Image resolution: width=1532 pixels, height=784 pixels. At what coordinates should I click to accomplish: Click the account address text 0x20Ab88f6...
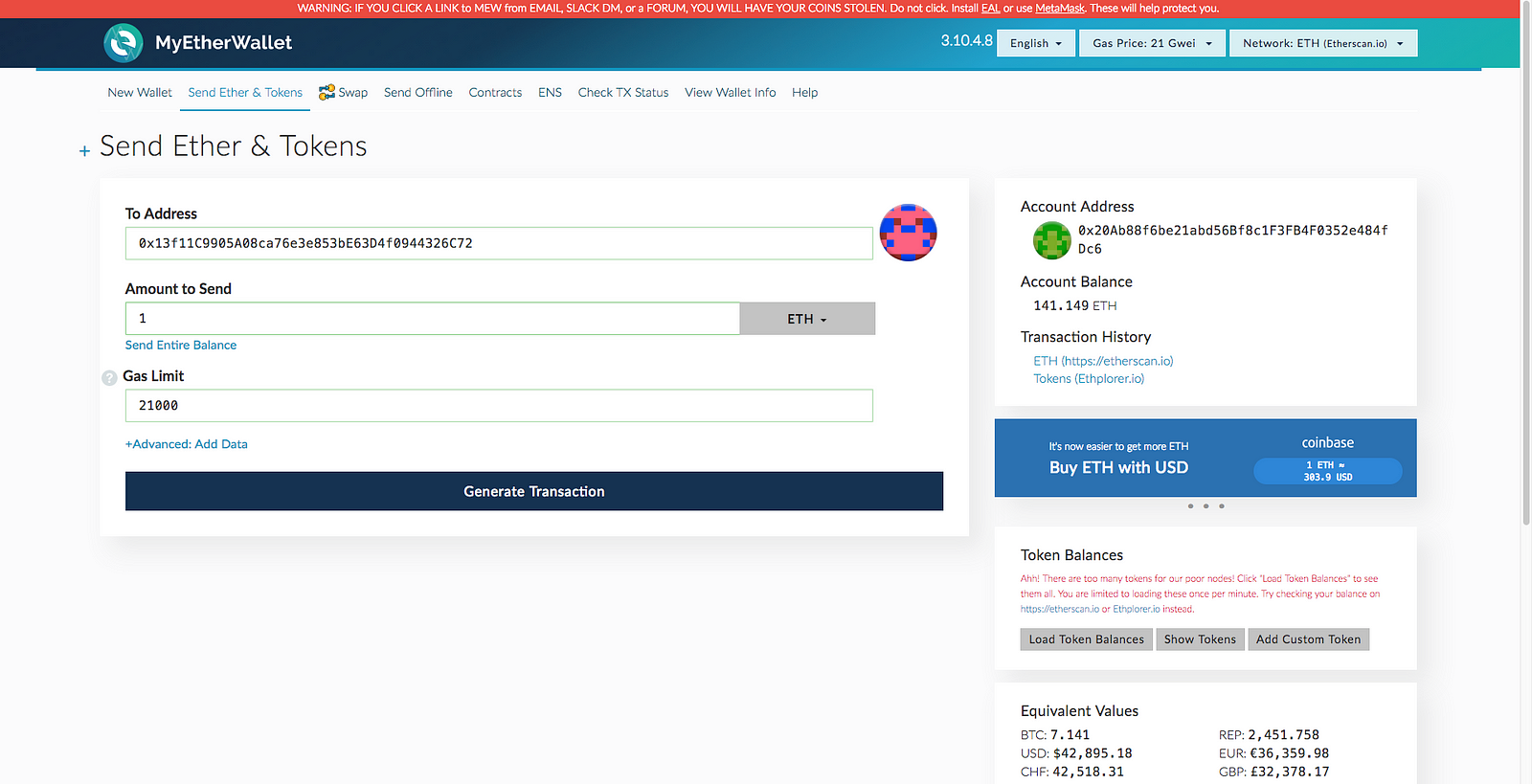click(1233, 239)
